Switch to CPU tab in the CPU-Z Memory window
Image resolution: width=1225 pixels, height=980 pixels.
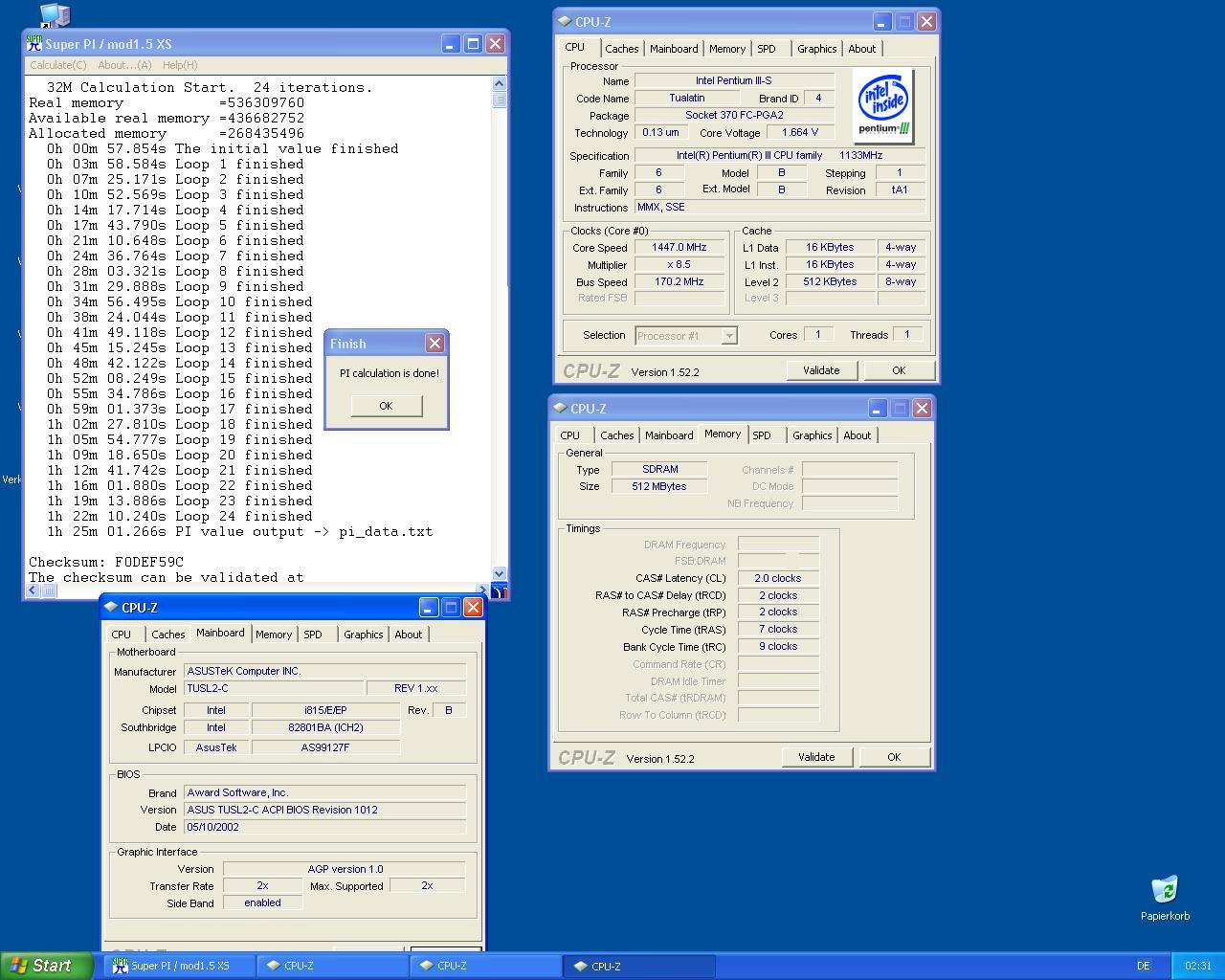pyautogui.click(x=570, y=435)
